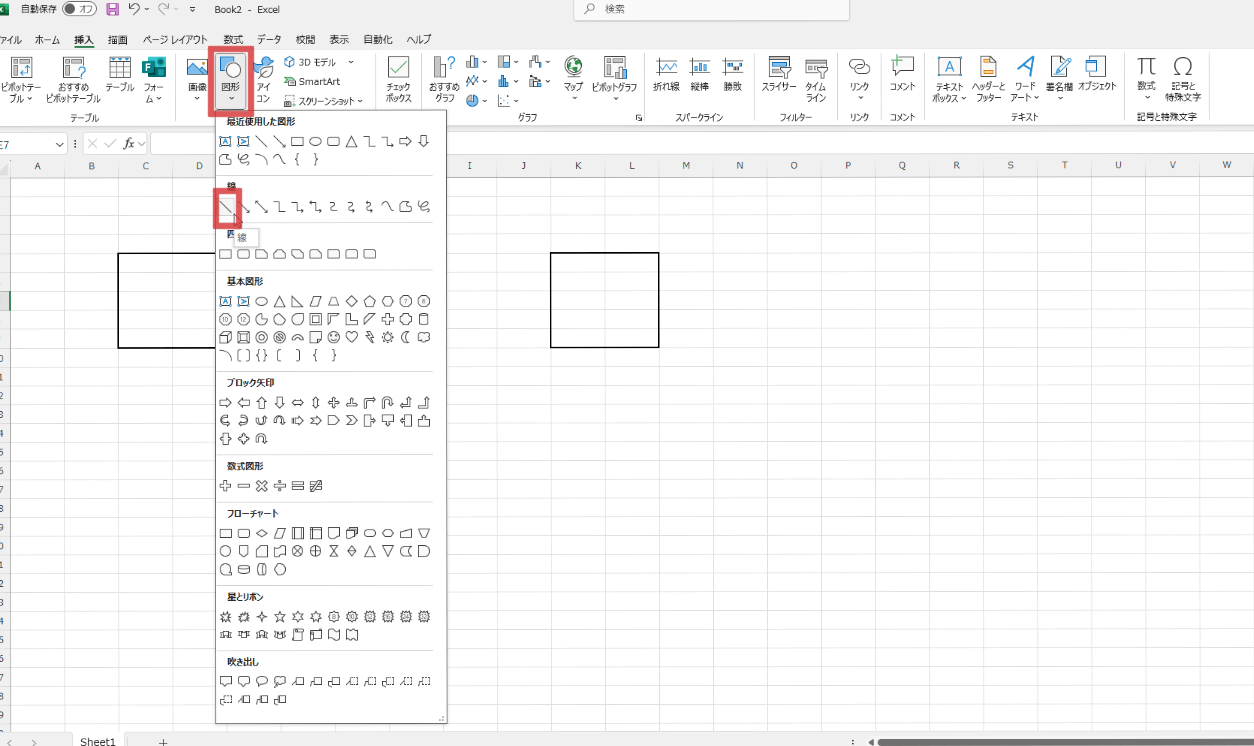Viewport: 1254px width, 746px height.
Task: Pick the cube shape in basic shapes
Action: pyautogui.click(x=225, y=337)
